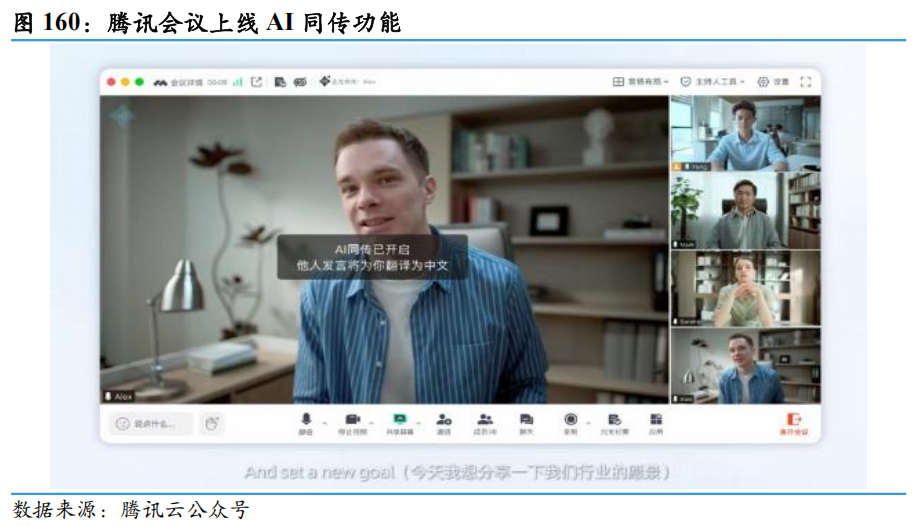The image size is (922, 526).
Task: Click the chat message input field
Action: (x=152, y=423)
